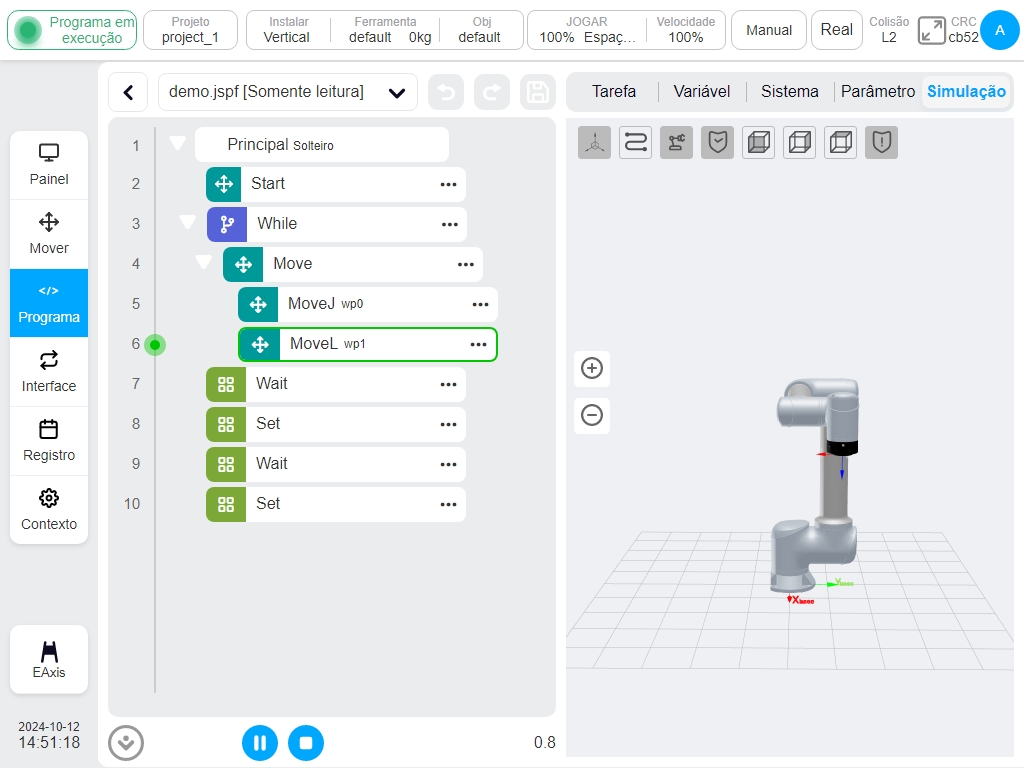Collapse the While block
The height and width of the screenshot is (768, 1024).
(x=187, y=222)
